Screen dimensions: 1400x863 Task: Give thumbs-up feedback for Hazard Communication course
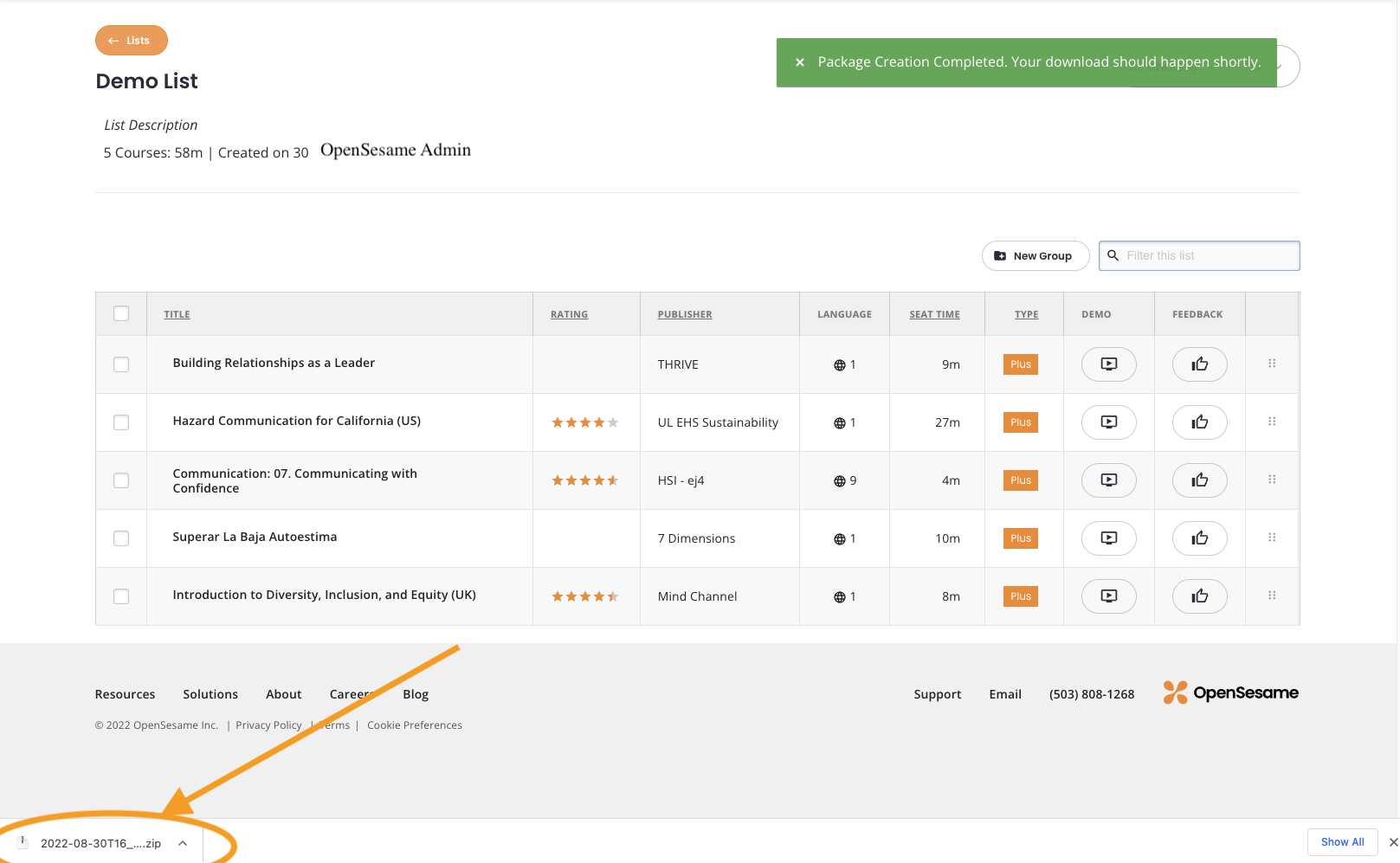tap(1199, 422)
